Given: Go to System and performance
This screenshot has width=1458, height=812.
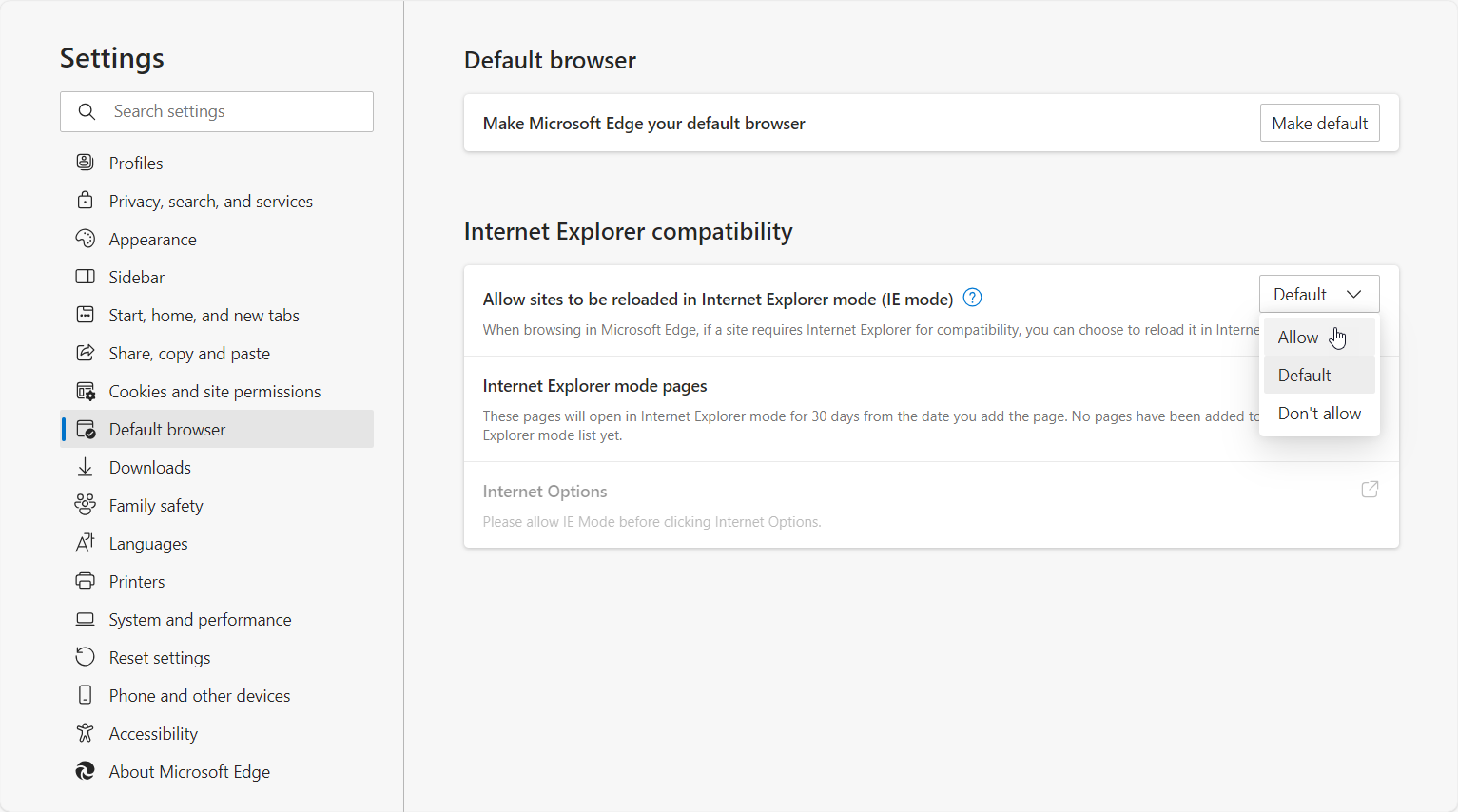Looking at the screenshot, I should pos(217,619).
